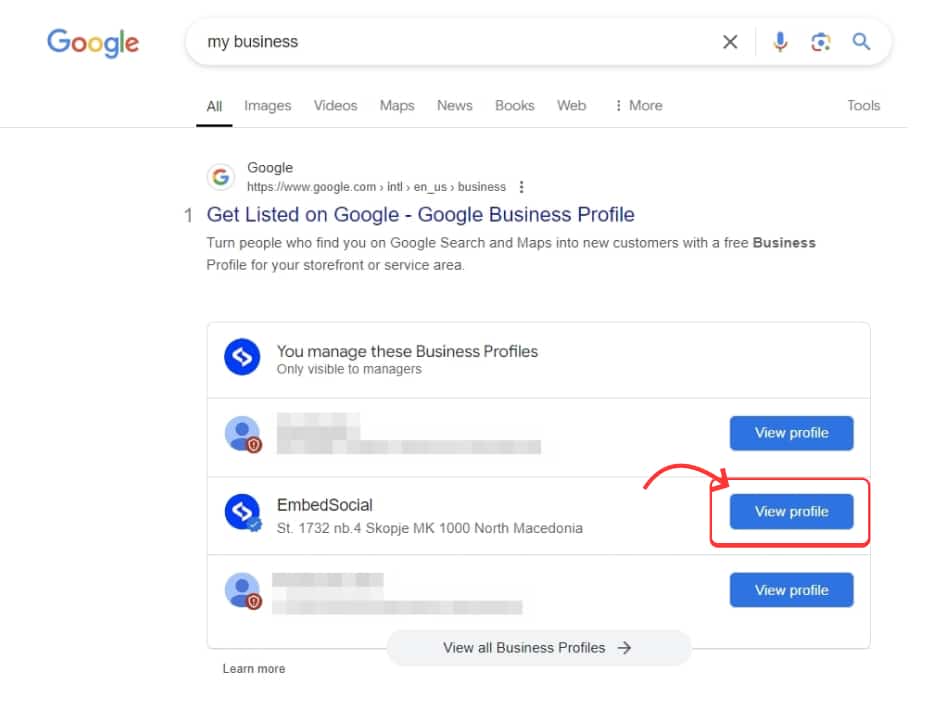Switch to the Books tab
The width and height of the screenshot is (941, 715).
point(514,106)
